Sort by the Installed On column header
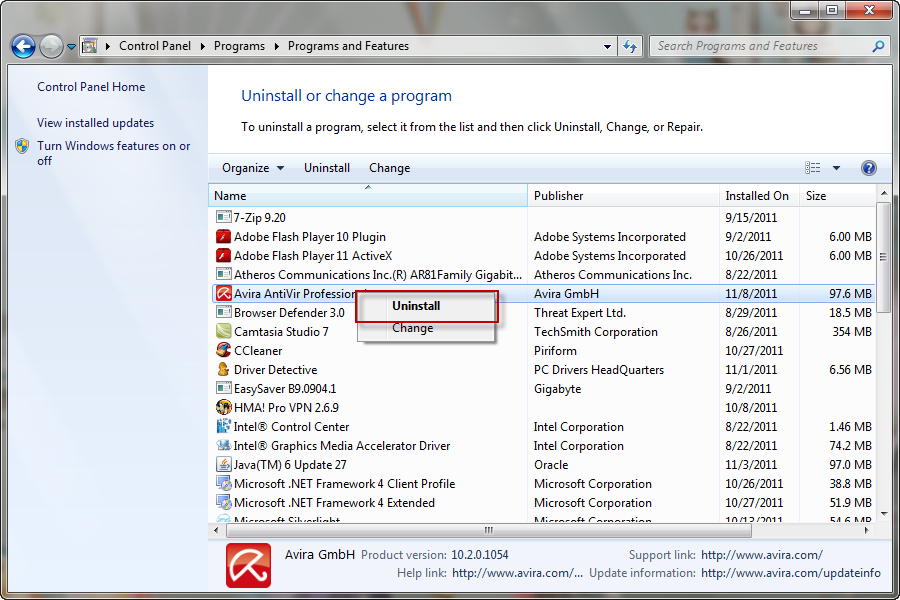Screen dimensions: 900x600 (x=759, y=196)
